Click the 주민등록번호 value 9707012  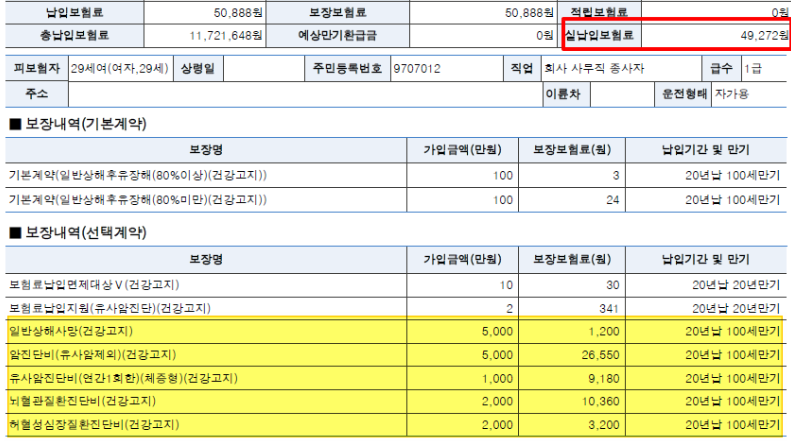pos(417,69)
